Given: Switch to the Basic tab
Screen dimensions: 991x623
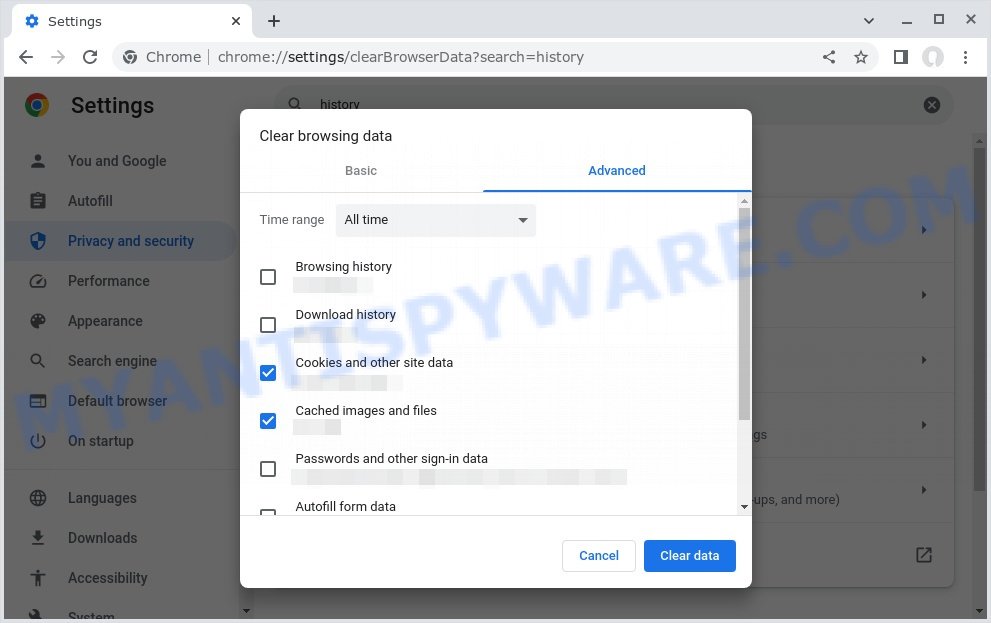Looking at the screenshot, I should [x=361, y=171].
